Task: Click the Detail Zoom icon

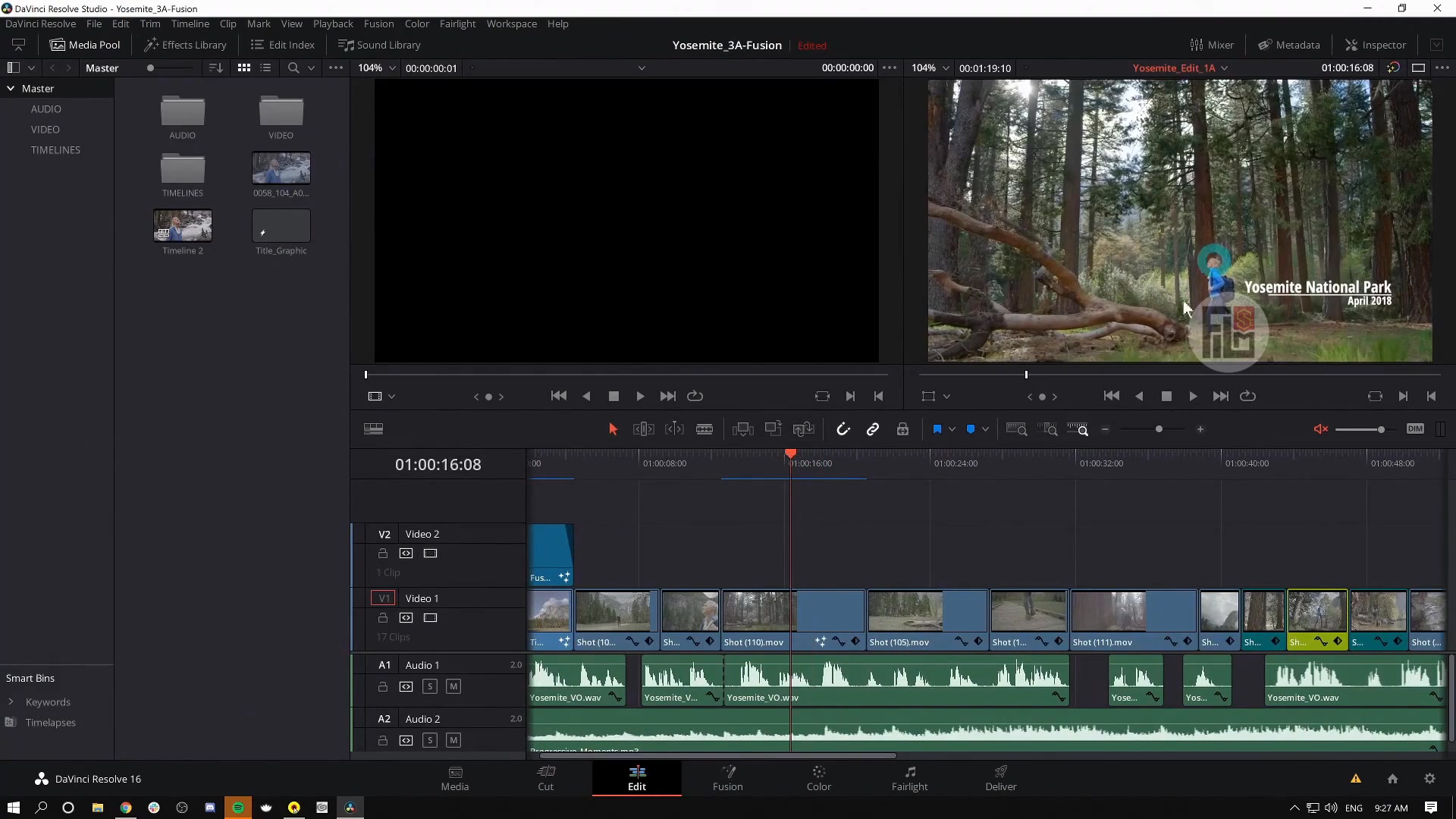Action: click(x=1047, y=429)
